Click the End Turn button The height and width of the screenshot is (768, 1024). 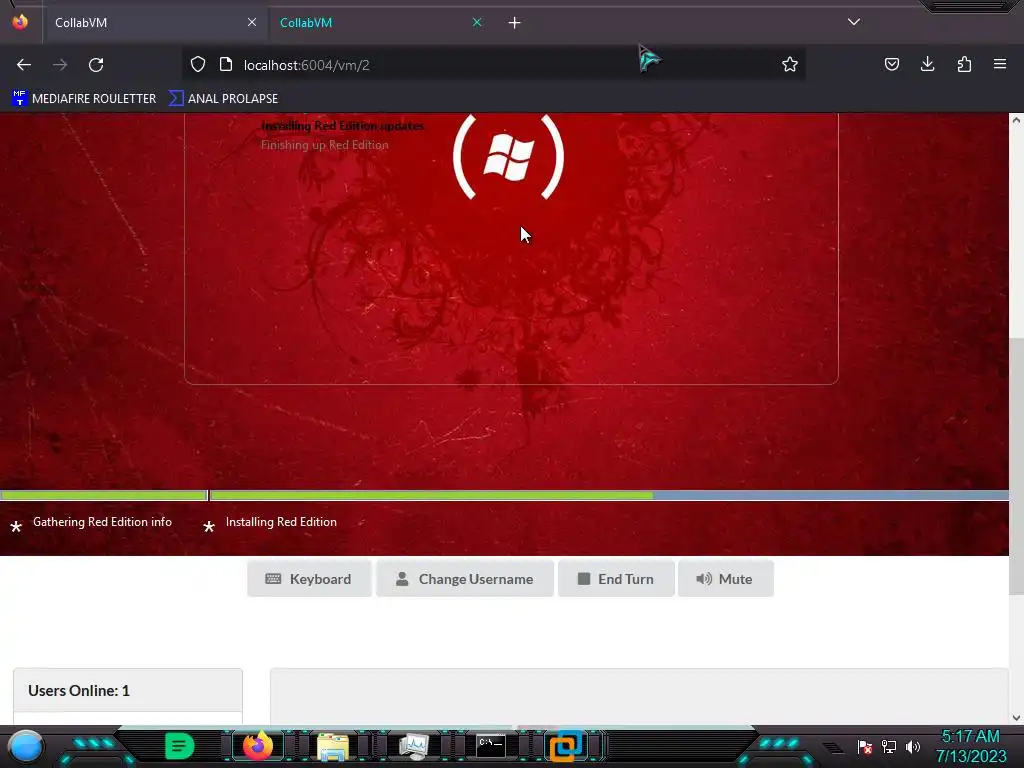coord(616,579)
